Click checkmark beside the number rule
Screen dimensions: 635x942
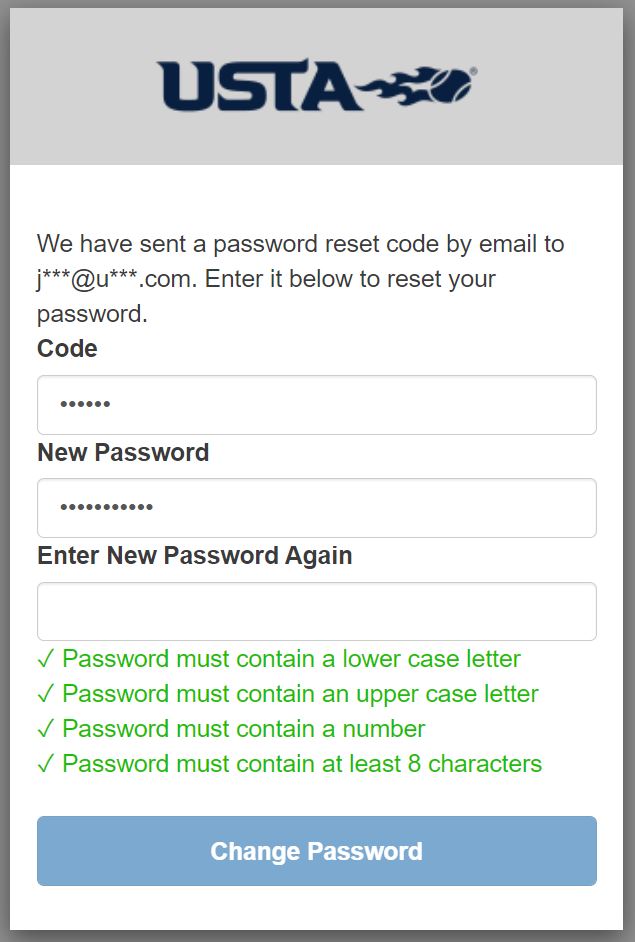pos(46,729)
